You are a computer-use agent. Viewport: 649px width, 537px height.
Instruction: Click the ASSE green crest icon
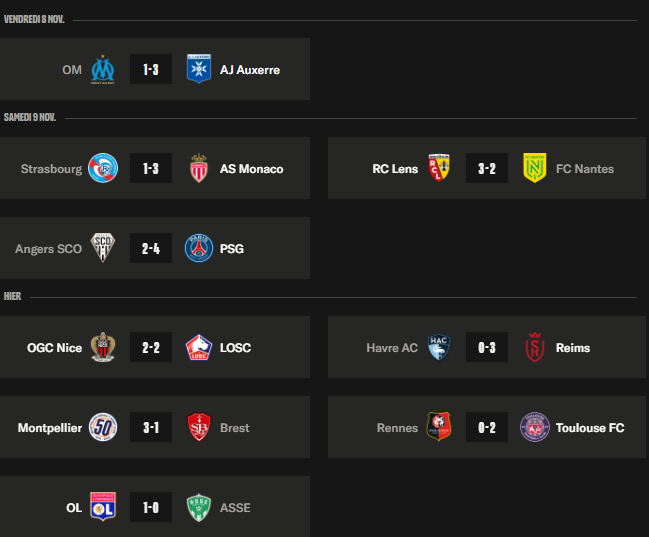coord(199,507)
